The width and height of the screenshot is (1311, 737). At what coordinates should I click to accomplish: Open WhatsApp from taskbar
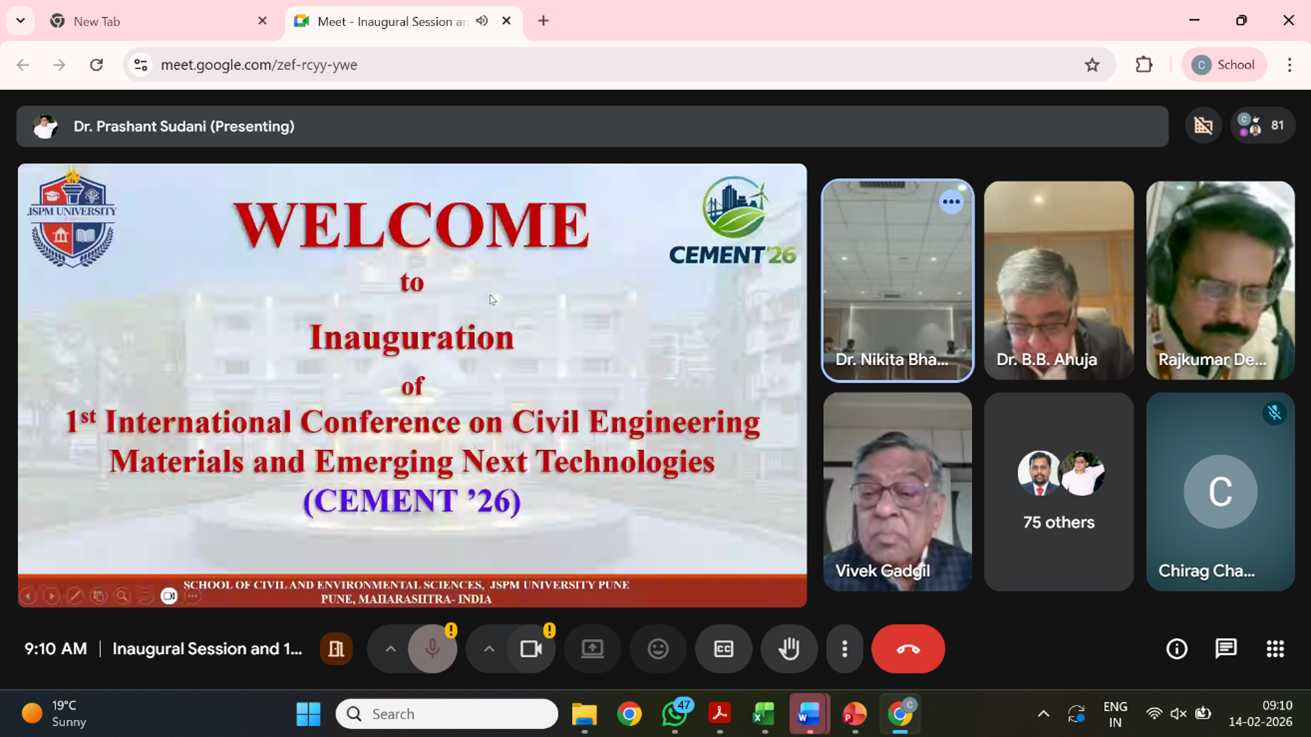pos(675,714)
